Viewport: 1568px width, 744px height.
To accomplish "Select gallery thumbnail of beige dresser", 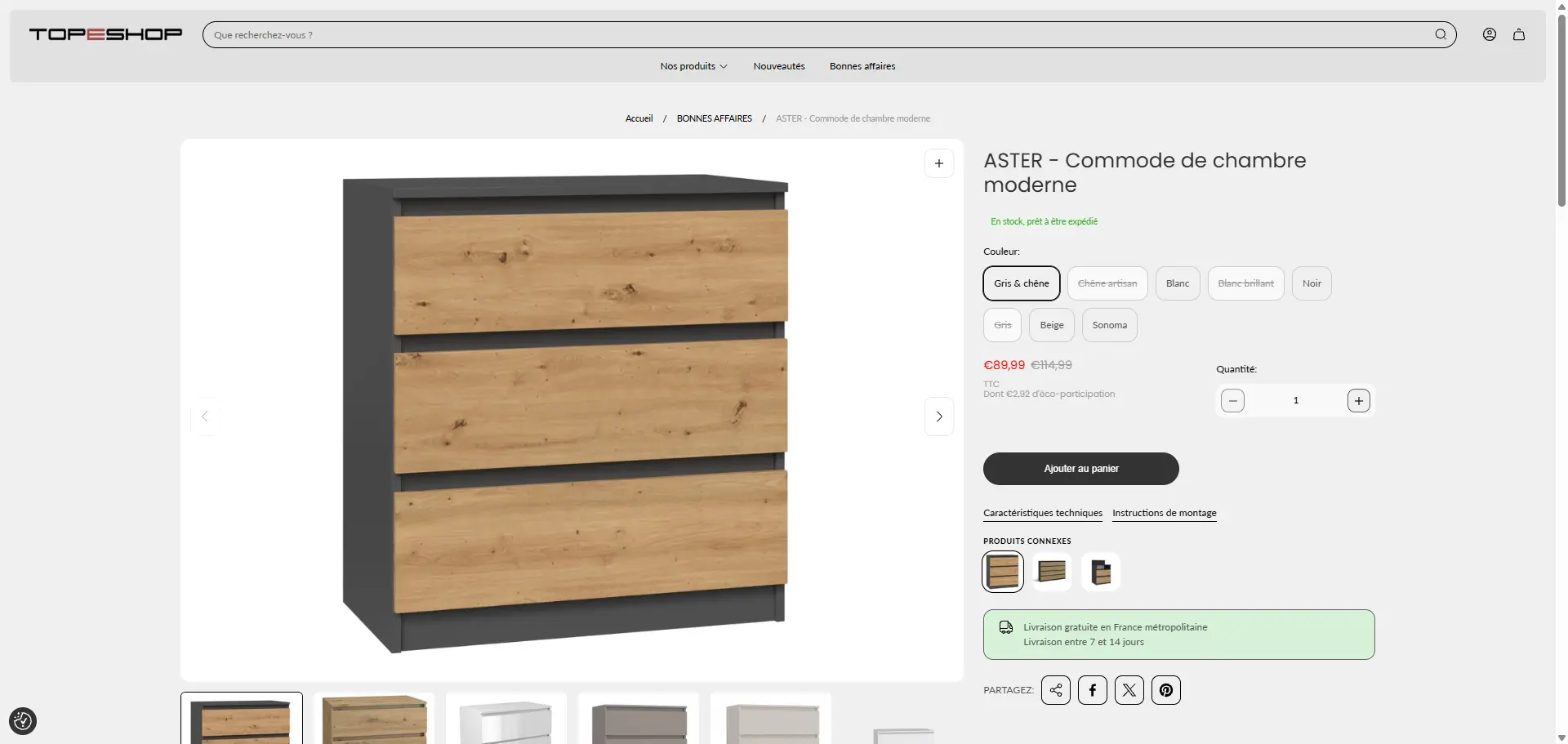I will (x=771, y=719).
